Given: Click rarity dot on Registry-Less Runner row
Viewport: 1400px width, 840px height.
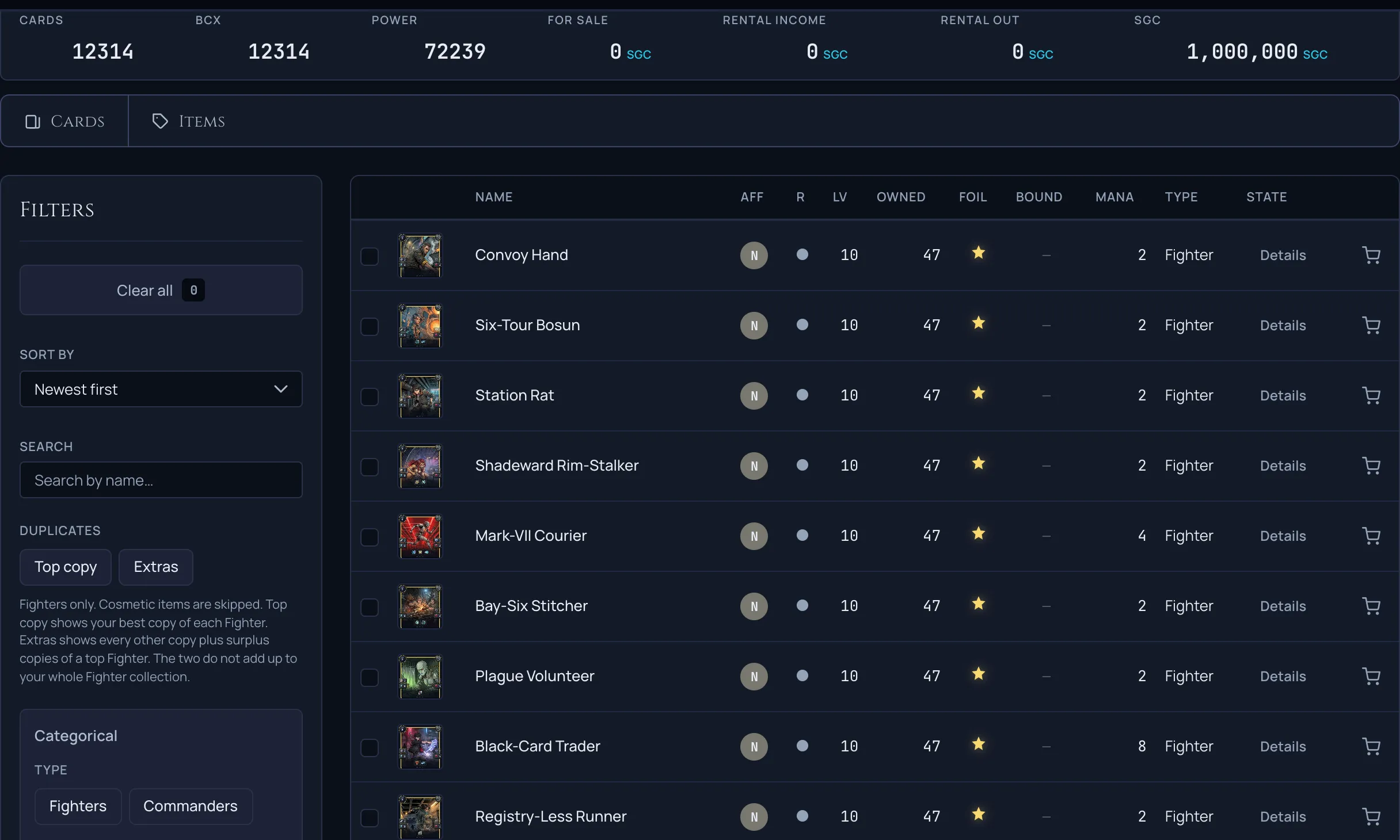Looking at the screenshot, I should pos(802,816).
